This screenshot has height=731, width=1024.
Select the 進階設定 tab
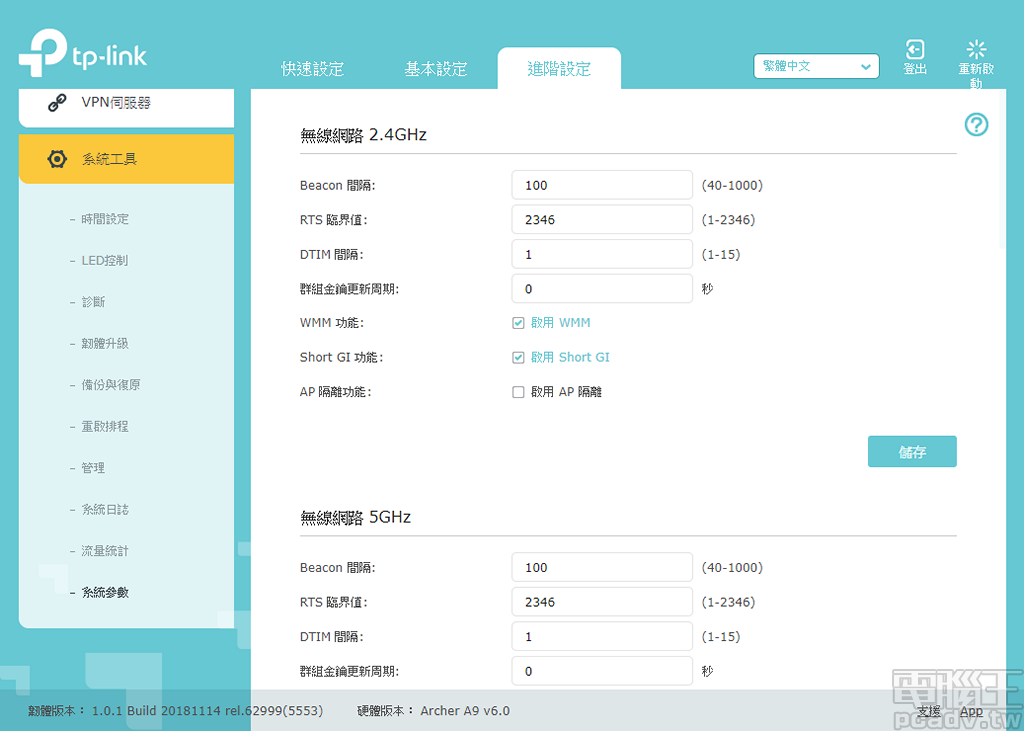pyautogui.click(x=559, y=69)
